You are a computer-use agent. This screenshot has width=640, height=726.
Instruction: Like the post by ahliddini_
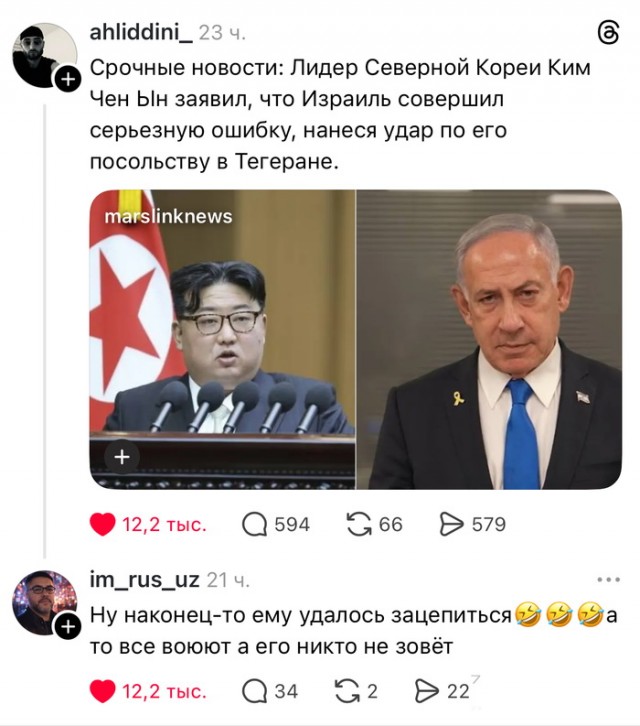(x=102, y=525)
